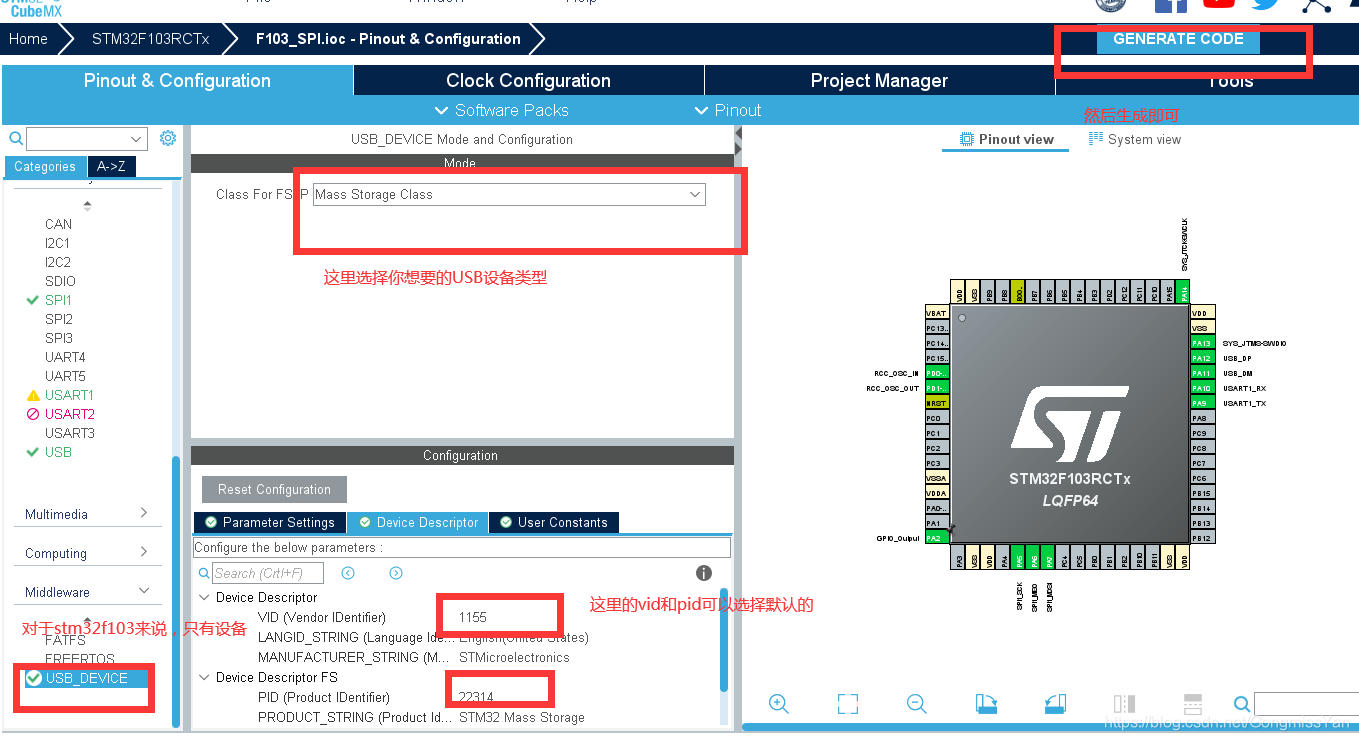
Task: Click the F103_SPI.ioc breadcrumb item
Action: (388, 39)
